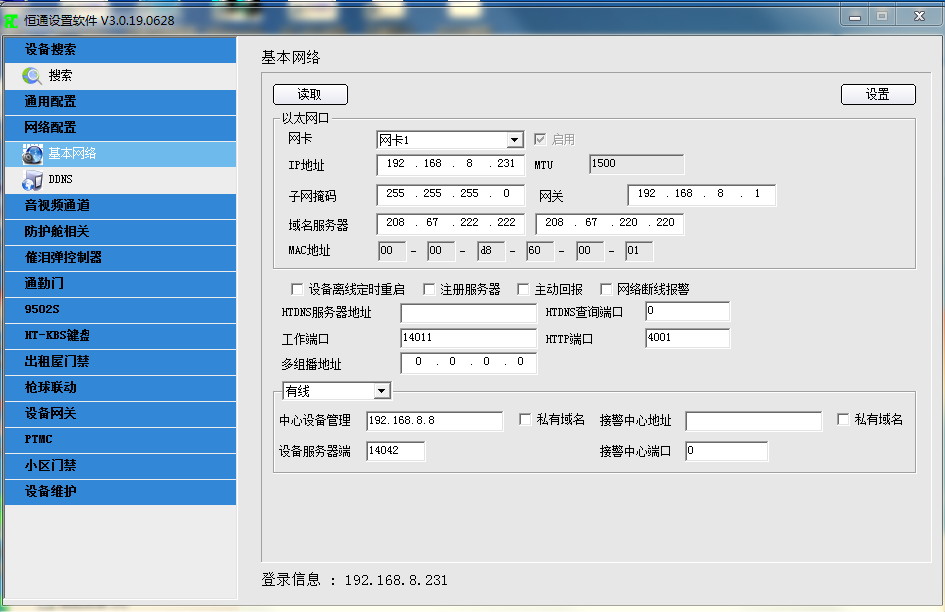Click the MAC address field showing 60
Screen dimensions: 945x612
pos(540,251)
